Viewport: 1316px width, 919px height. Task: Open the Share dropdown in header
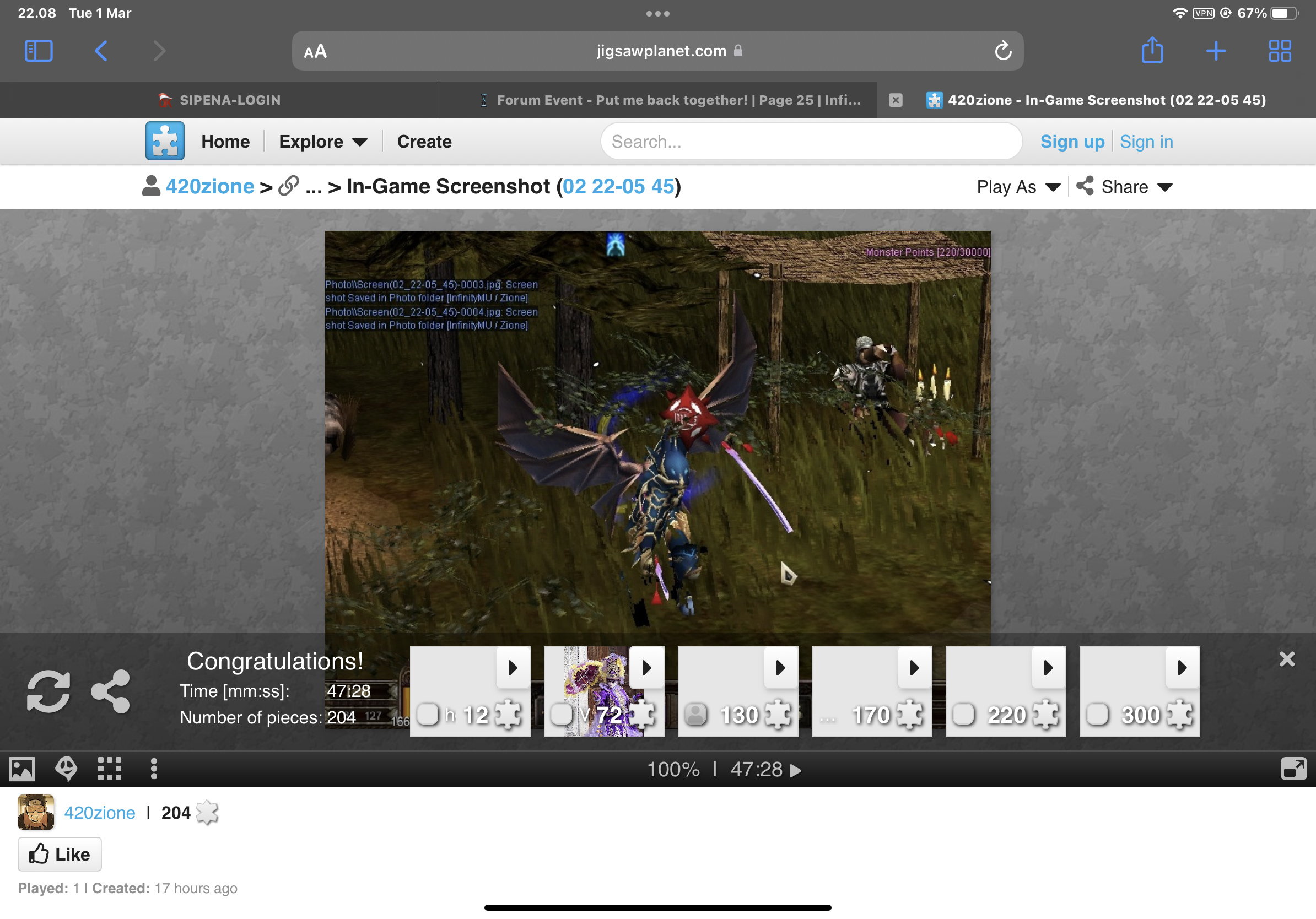point(1124,187)
